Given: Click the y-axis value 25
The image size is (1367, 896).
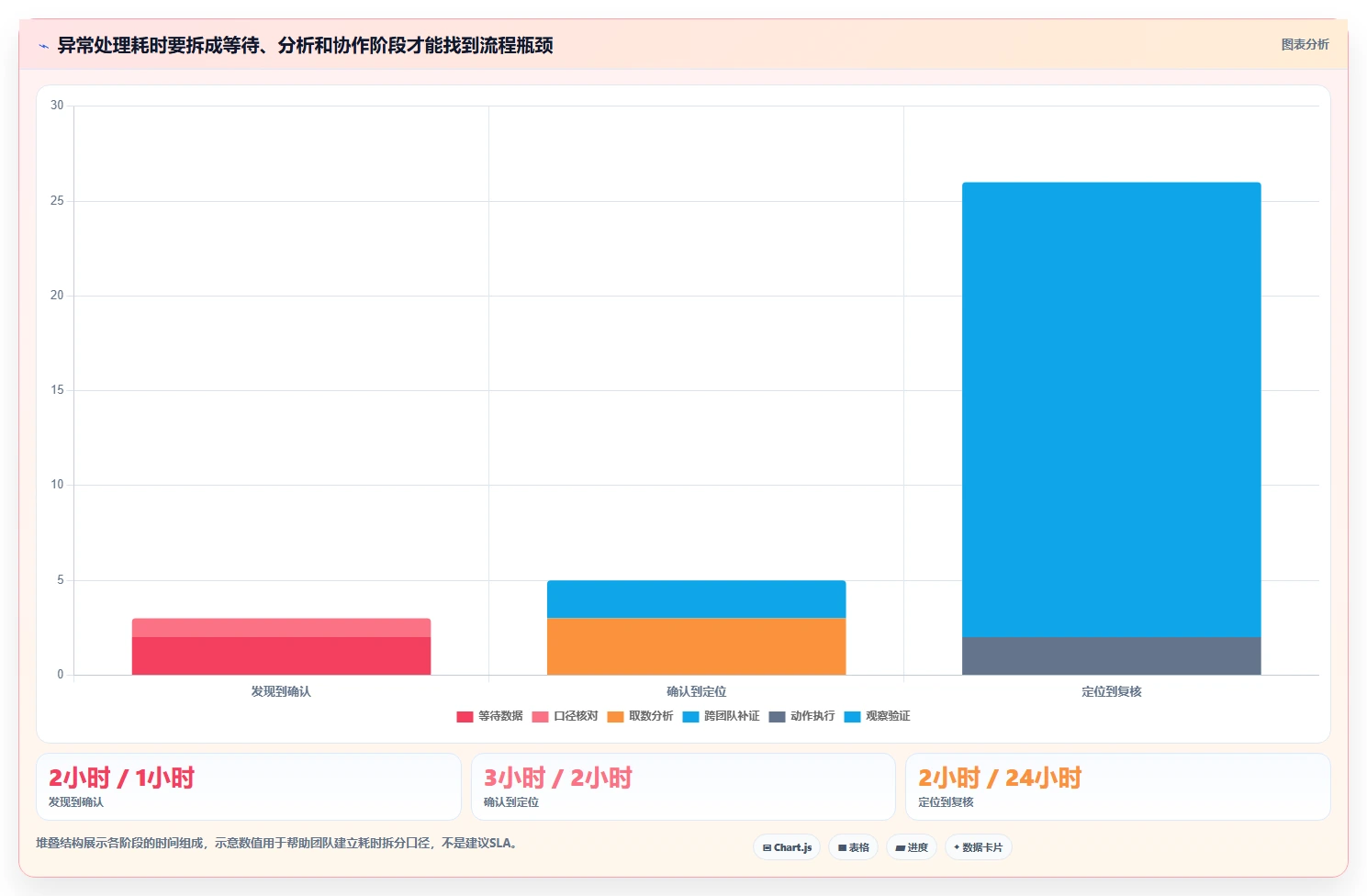Looking at the screenshot, I should [x=57, y=201].
